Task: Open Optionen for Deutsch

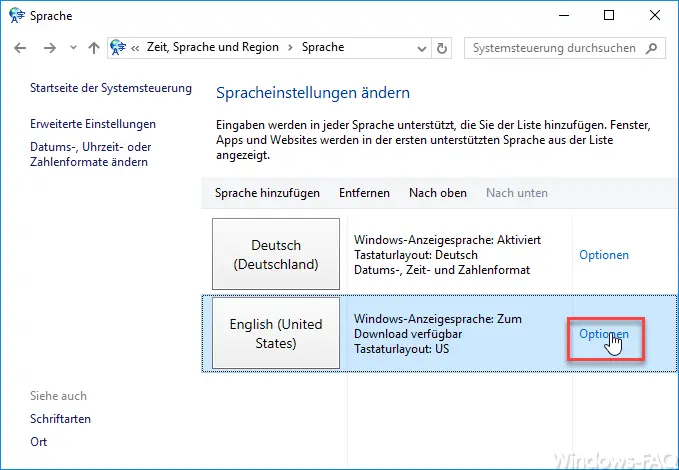Action: click(x=604, y=255)
